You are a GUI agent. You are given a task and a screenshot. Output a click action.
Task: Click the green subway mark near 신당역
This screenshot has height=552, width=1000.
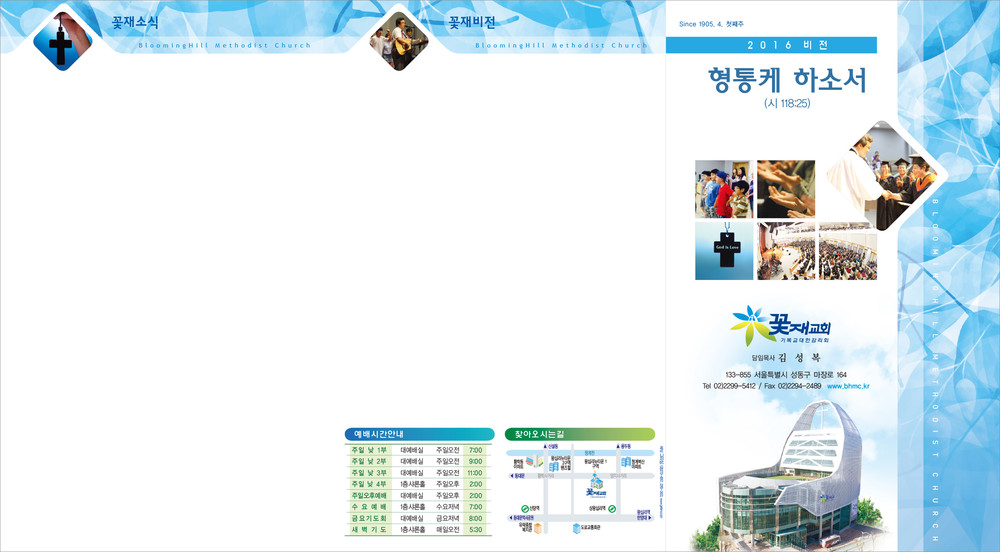click(525, 508)
